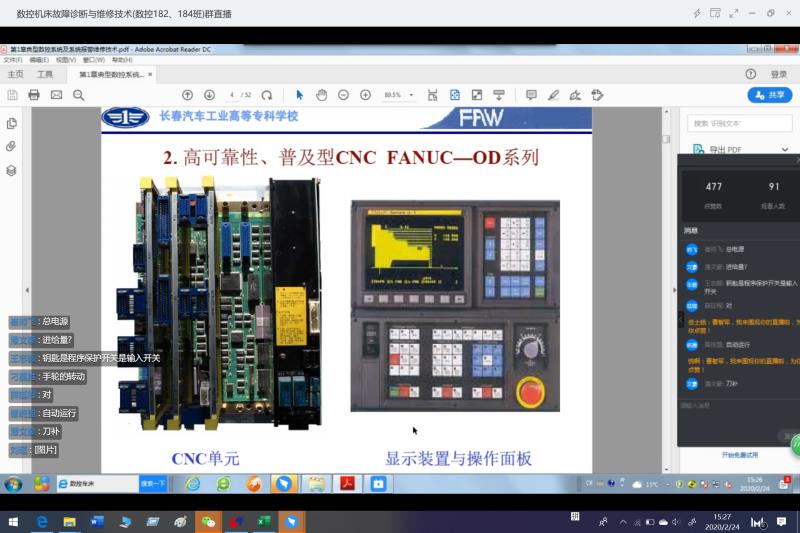800x533 pixels.
Task: Open the 视图(V) menu
Action: click(x=66, y=60)
